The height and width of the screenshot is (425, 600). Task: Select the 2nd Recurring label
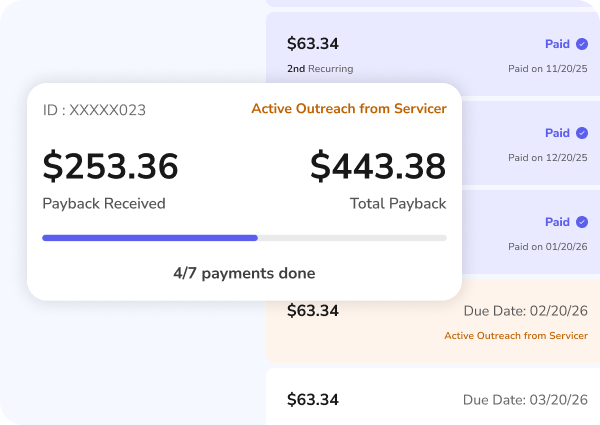pos(319,69)
